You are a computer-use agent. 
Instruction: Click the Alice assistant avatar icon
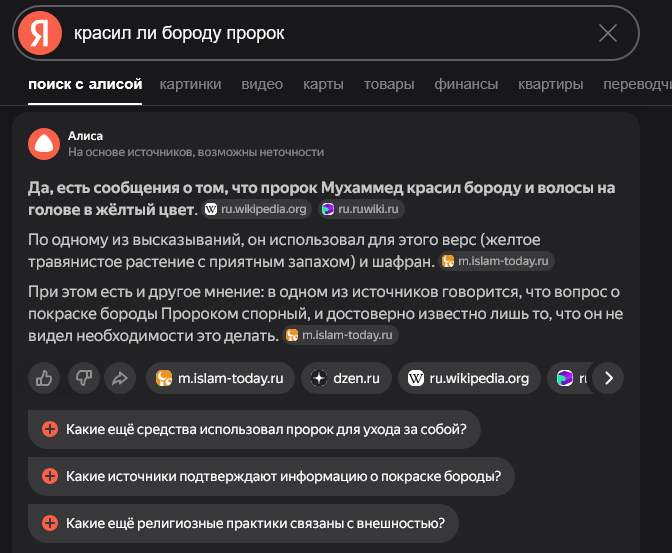pyautogui.click(x=43, y=144)
